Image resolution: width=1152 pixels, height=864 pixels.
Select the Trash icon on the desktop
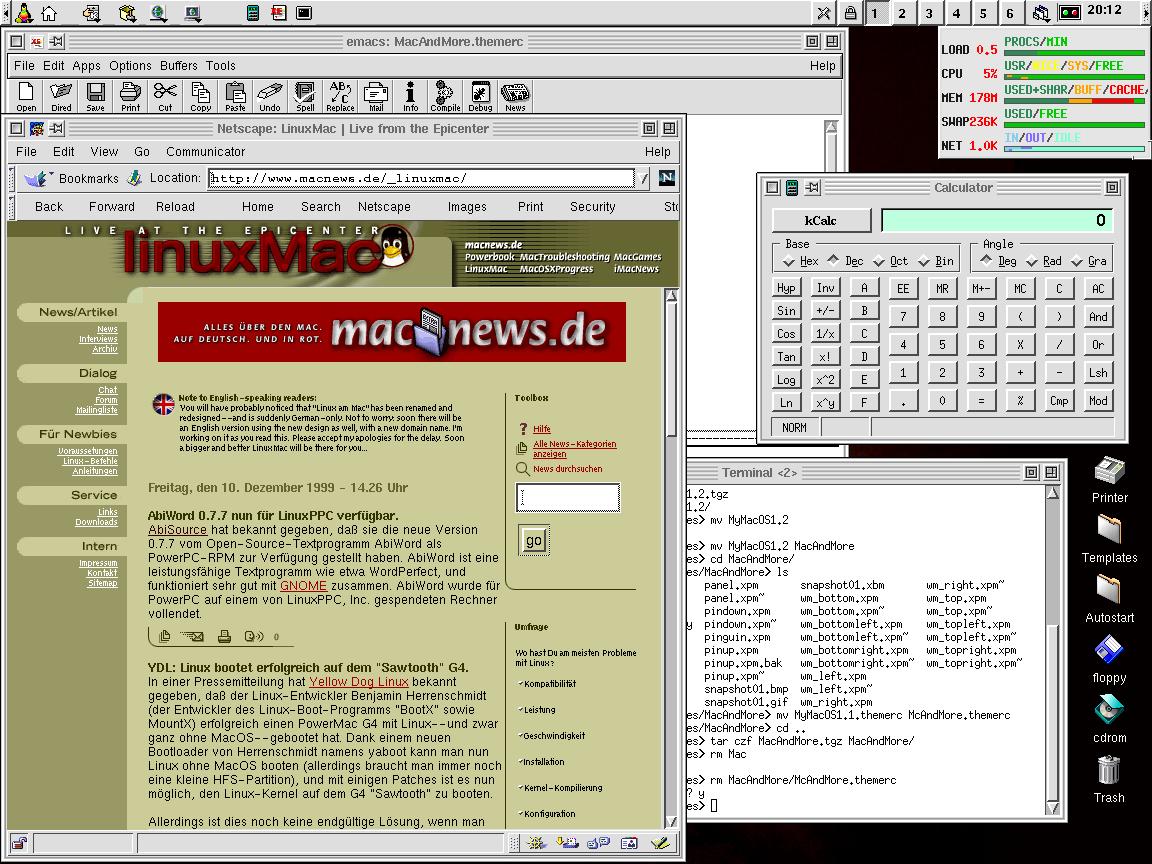(1109, 771)
